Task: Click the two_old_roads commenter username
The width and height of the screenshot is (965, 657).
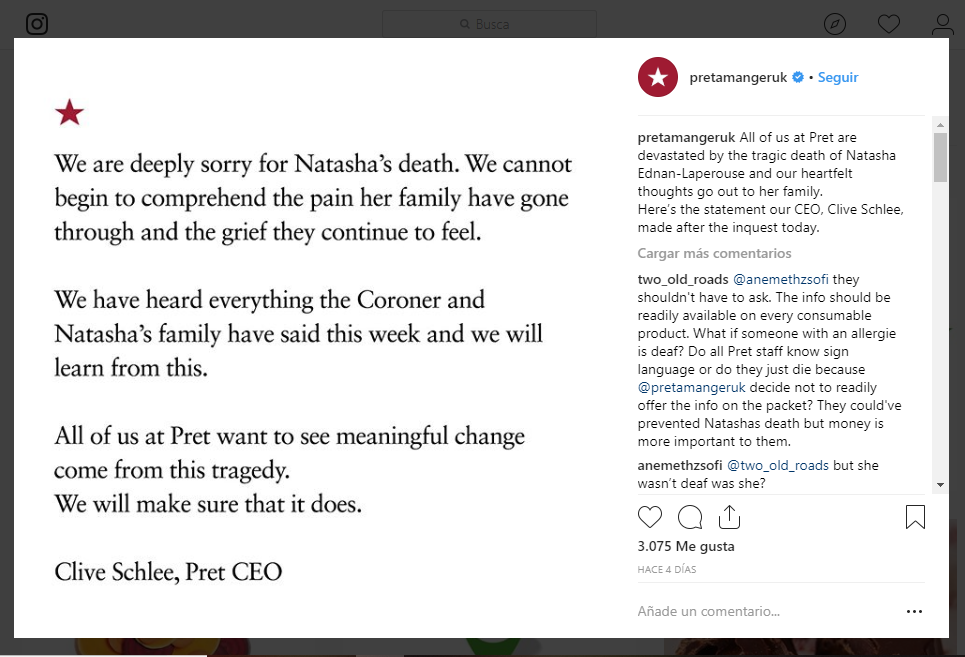Action: click(x=683, y=279)
